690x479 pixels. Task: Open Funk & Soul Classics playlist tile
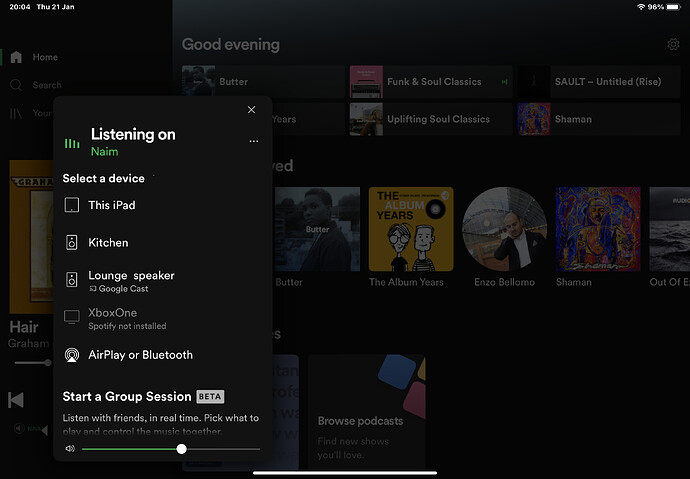pyautogui.click(x=431, y=81)
